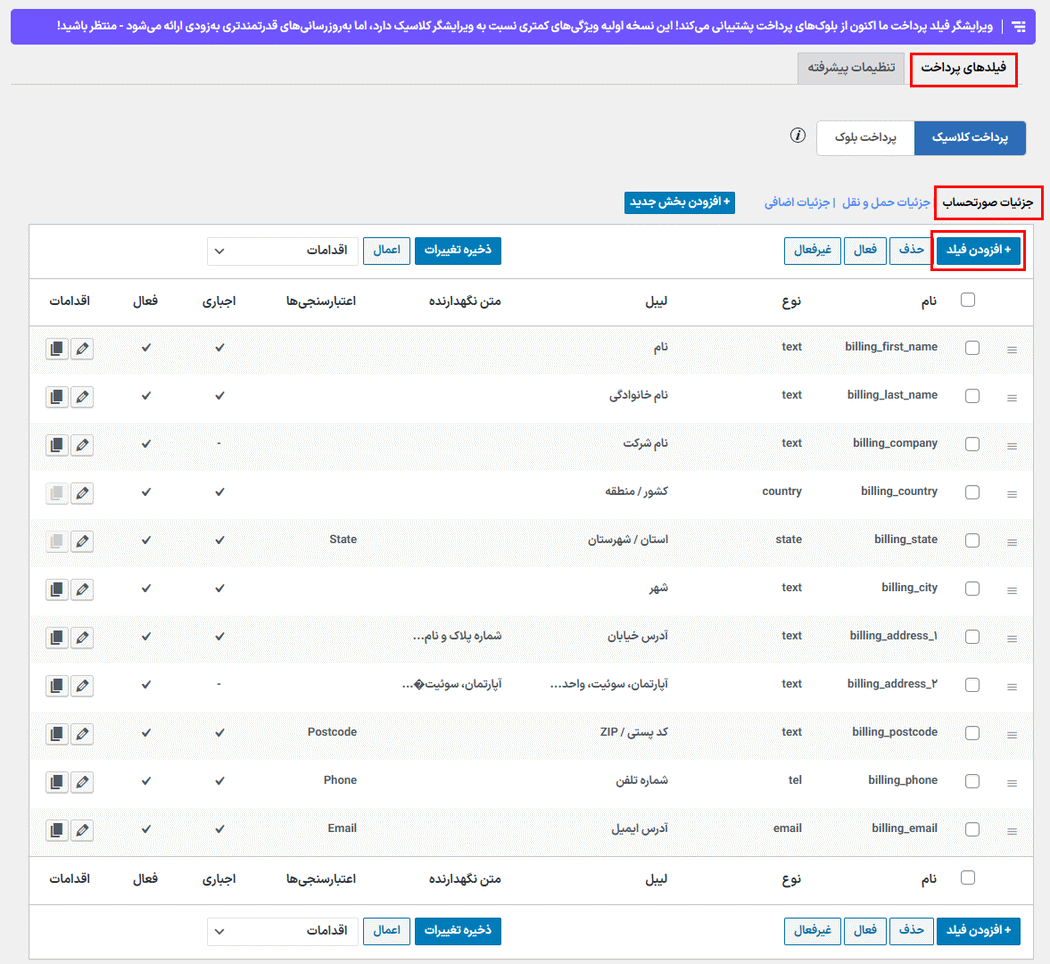Edit the billing_first_name field using pencil icon
The image size is (1050, 964).
point(82,348)
